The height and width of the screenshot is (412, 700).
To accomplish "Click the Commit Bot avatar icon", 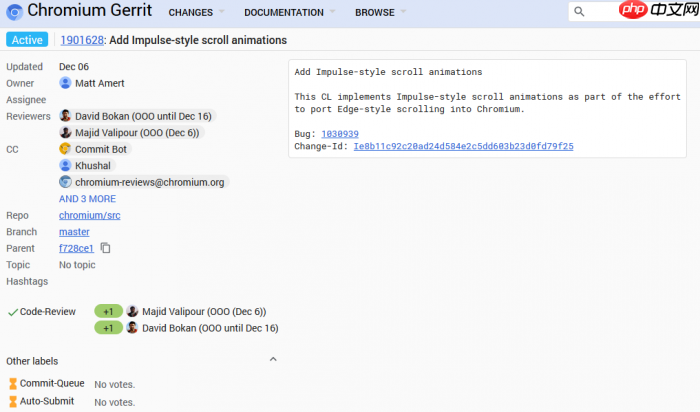I will click(66, 149).
